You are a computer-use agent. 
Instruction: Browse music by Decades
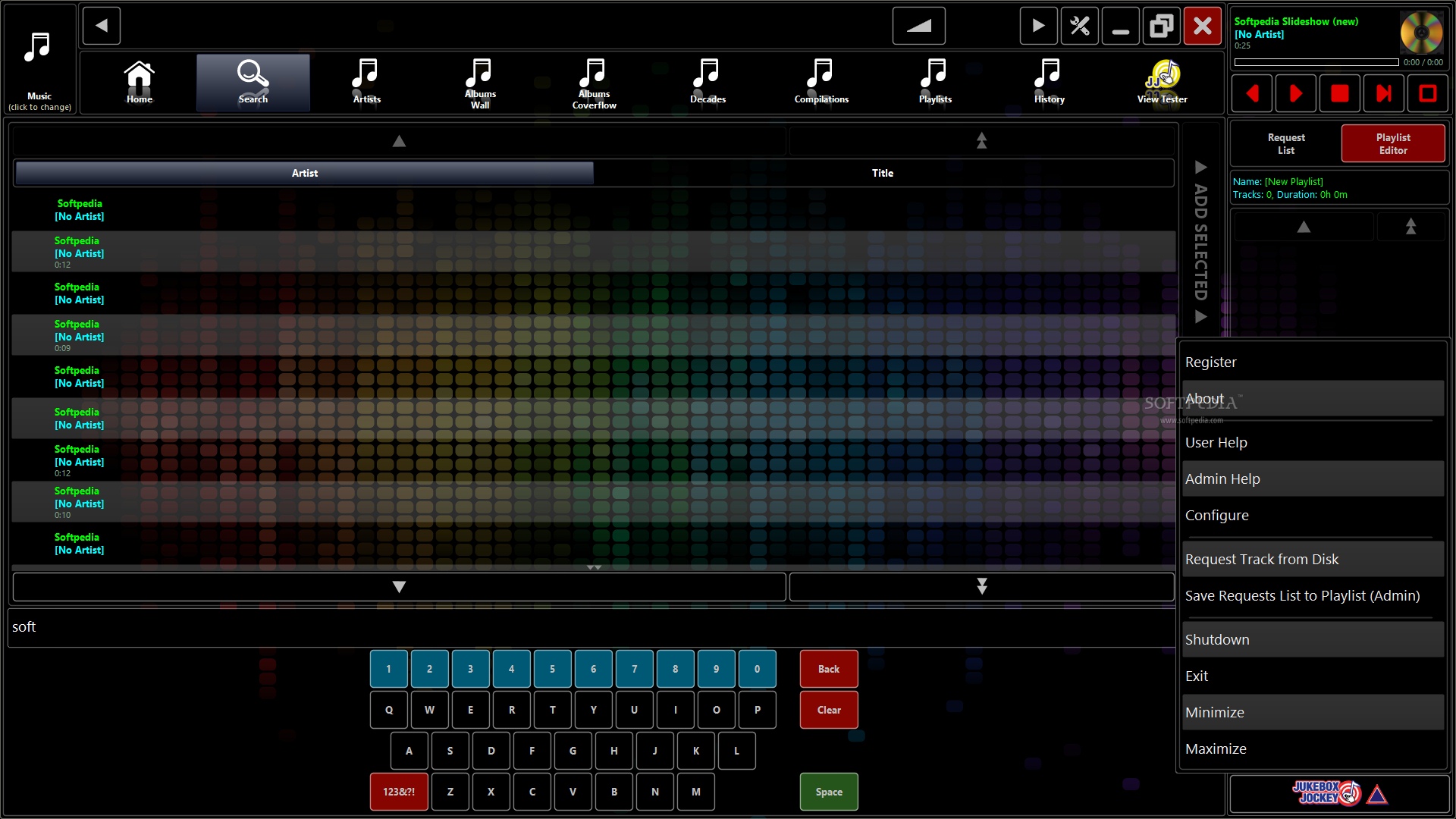(x=708, y=83)
